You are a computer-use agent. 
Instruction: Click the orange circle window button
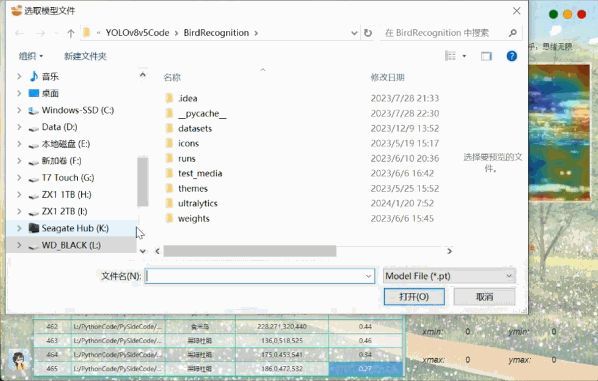567,14
